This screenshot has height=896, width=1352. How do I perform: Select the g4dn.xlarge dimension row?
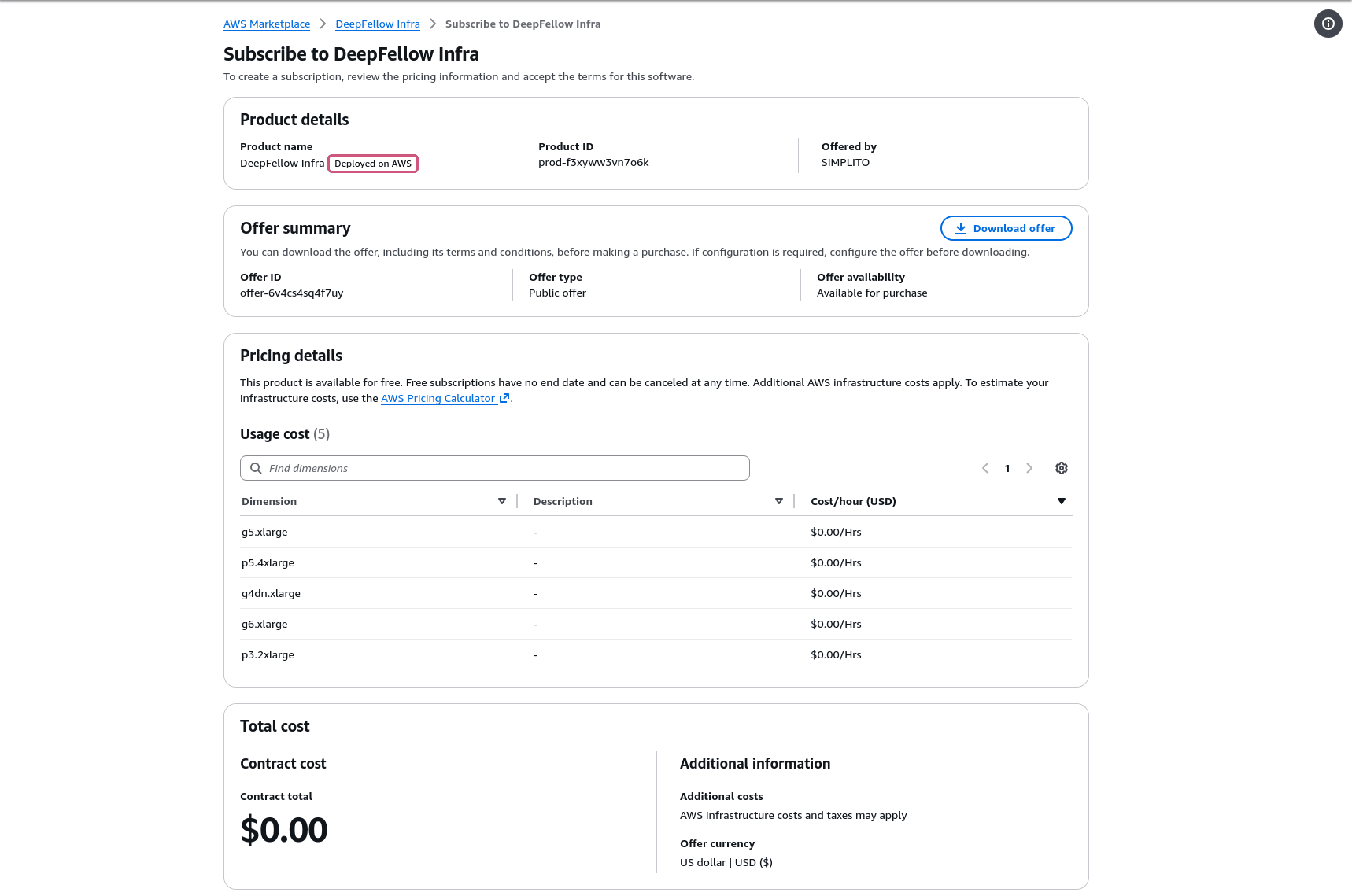271,593
